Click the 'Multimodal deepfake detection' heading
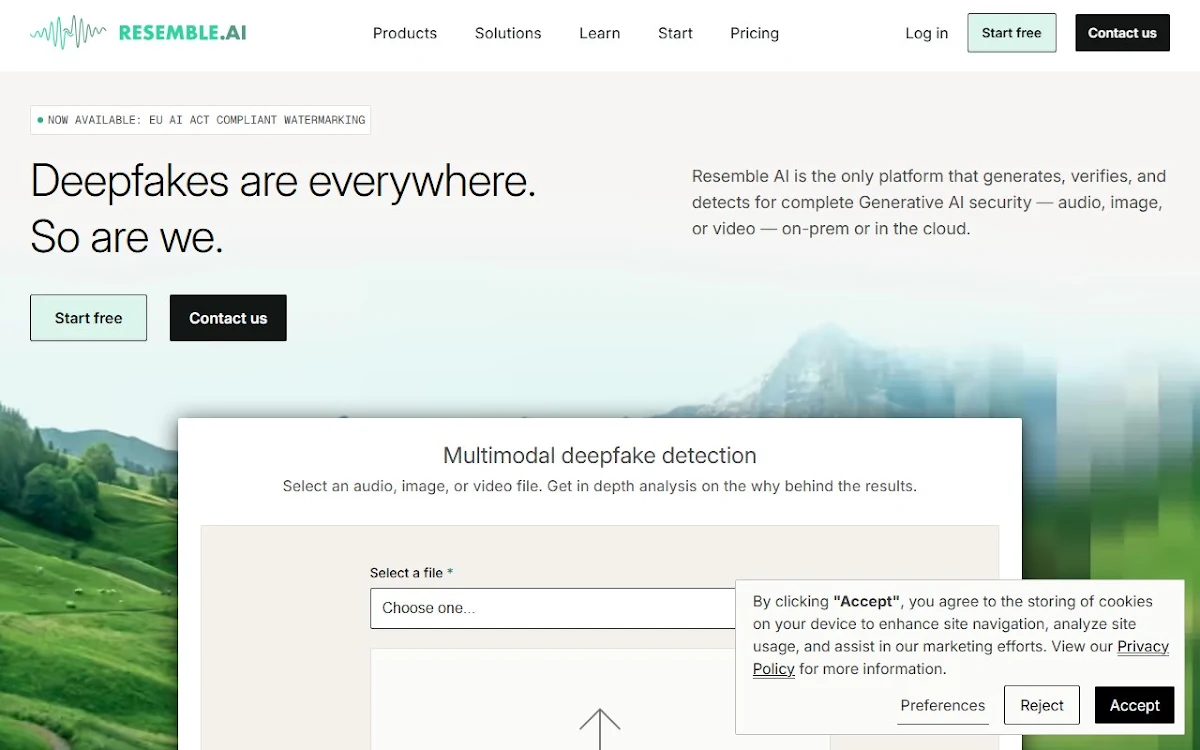Viewport: 1200px width, 750px height. (600, 456)
